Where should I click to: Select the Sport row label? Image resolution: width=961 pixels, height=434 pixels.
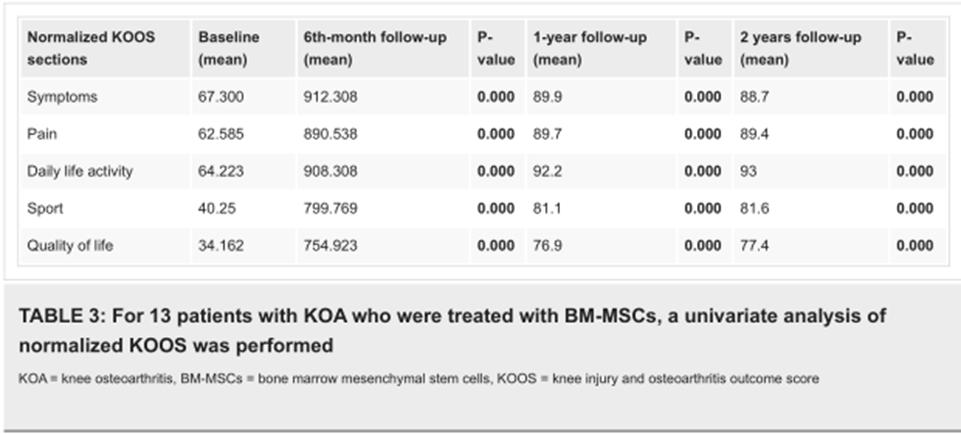(x=45, y=208)
